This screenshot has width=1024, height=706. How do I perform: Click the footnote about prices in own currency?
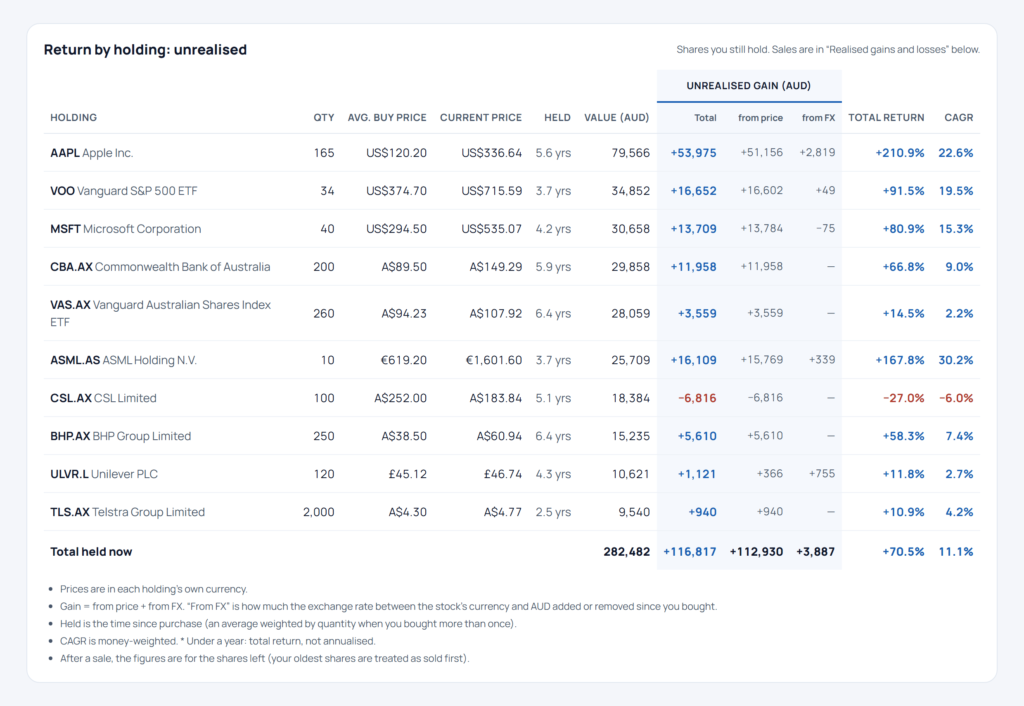click(153, 589)
